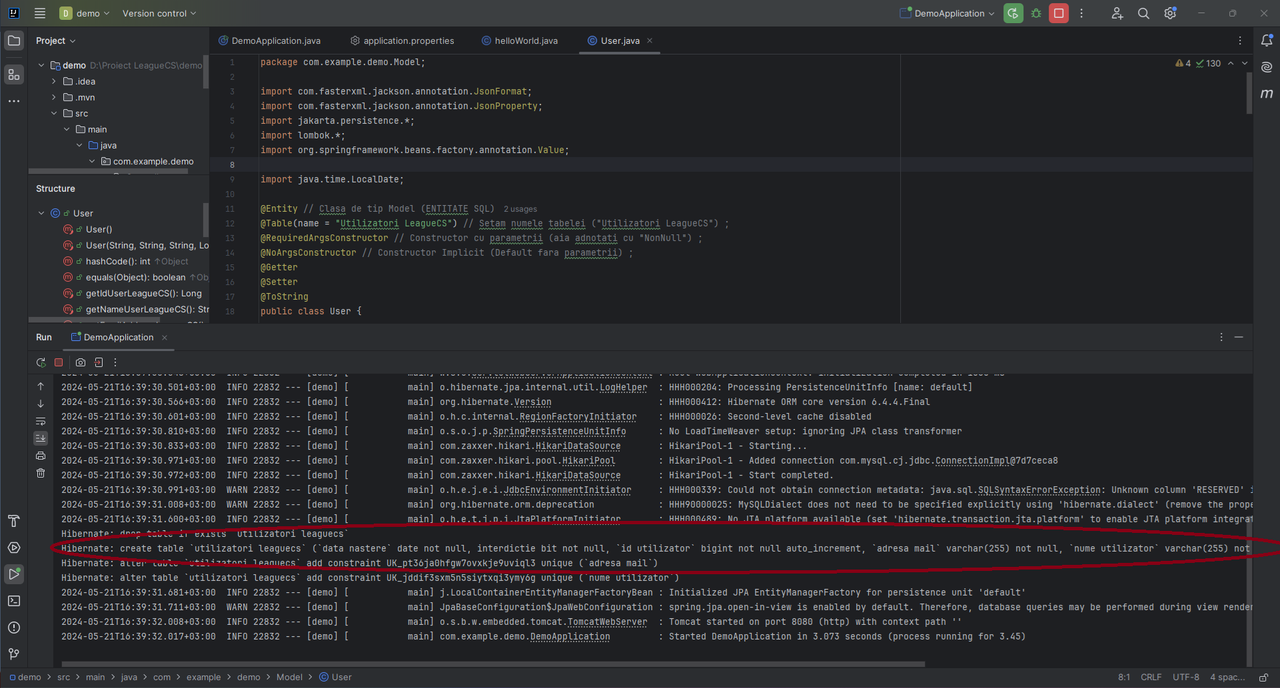Collapse com.example.demo package node

(x=91, y=161)
